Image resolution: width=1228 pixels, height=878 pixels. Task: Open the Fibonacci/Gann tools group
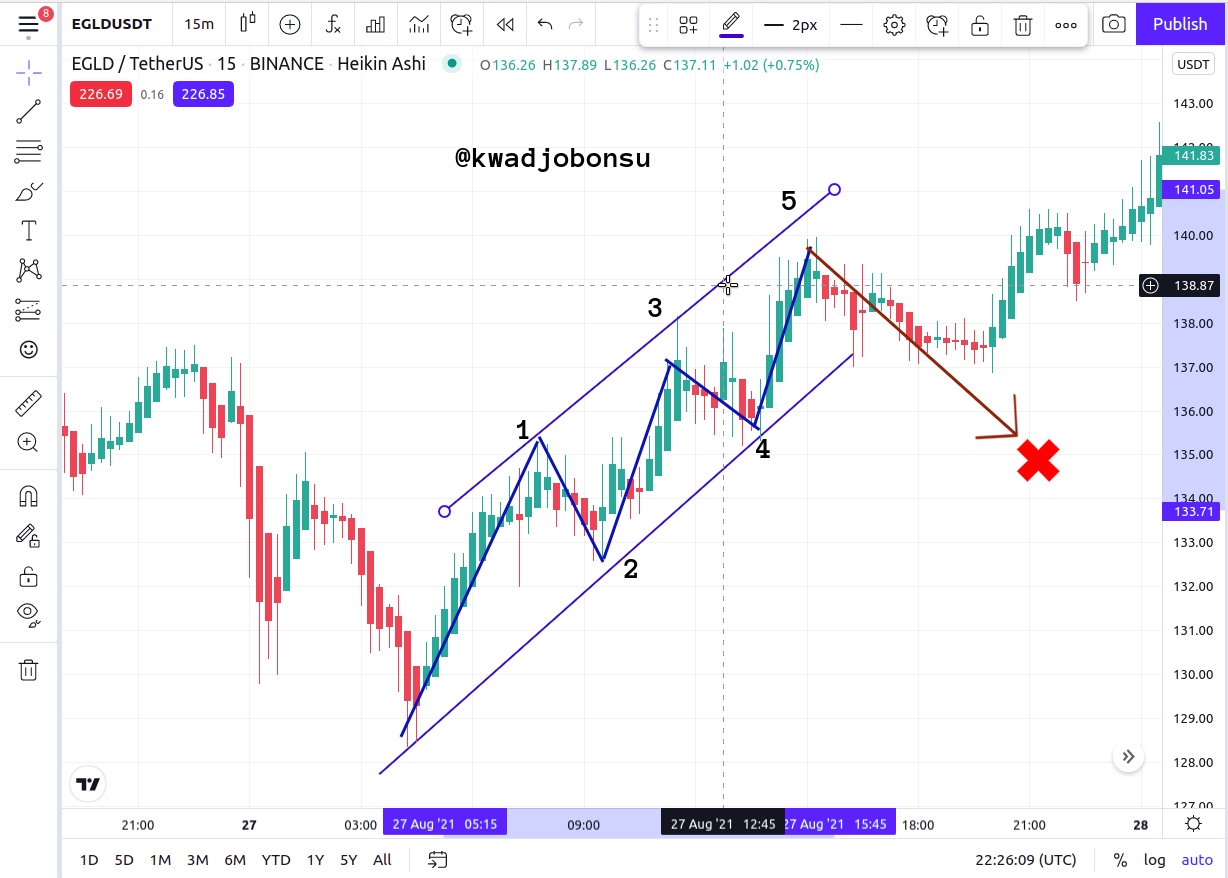(29, 151)
